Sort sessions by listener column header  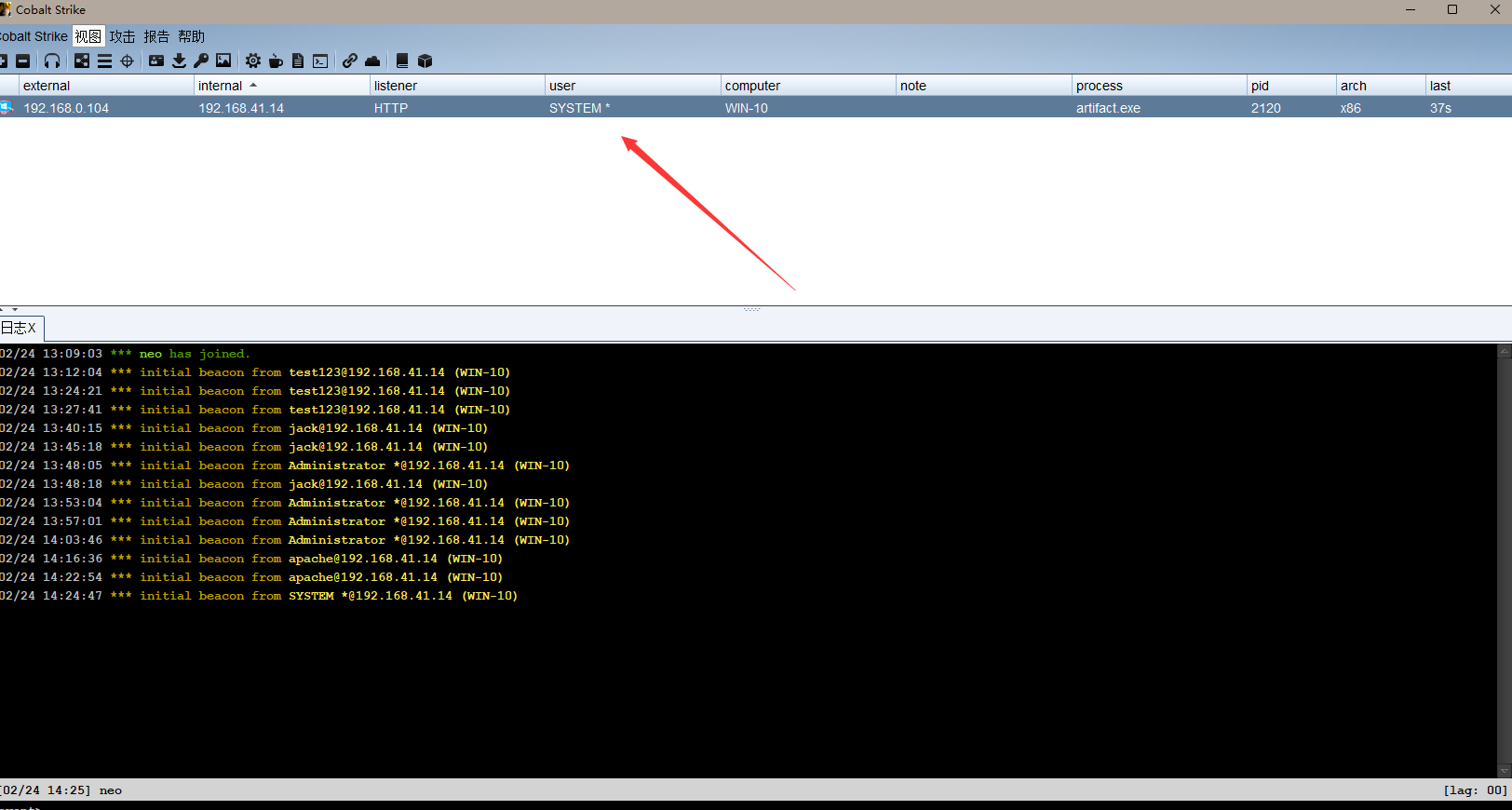tap(457, 86)
